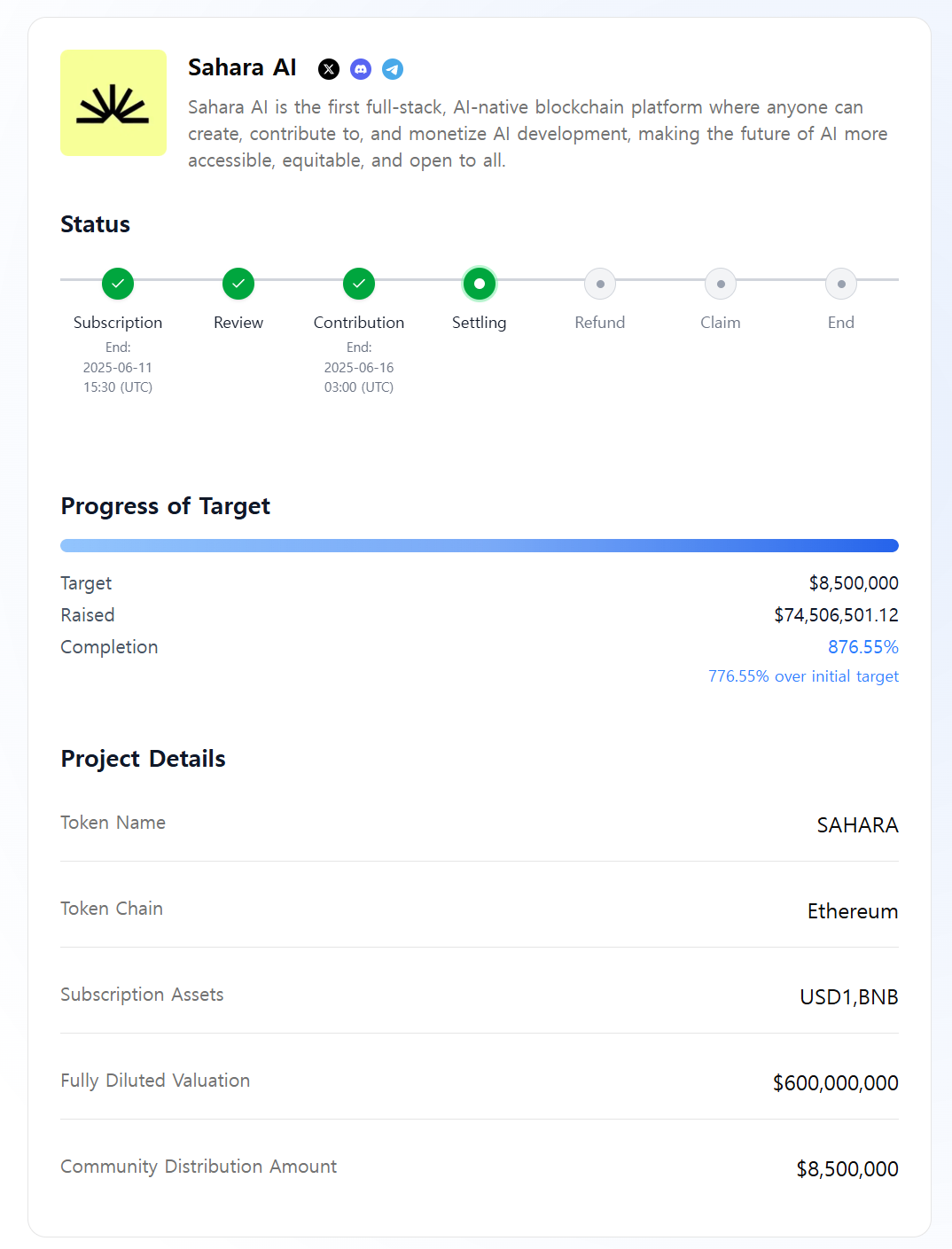Click the Review step checkmark icon
The height and width of the screenshot is (1249, 952).
(238, 284)
